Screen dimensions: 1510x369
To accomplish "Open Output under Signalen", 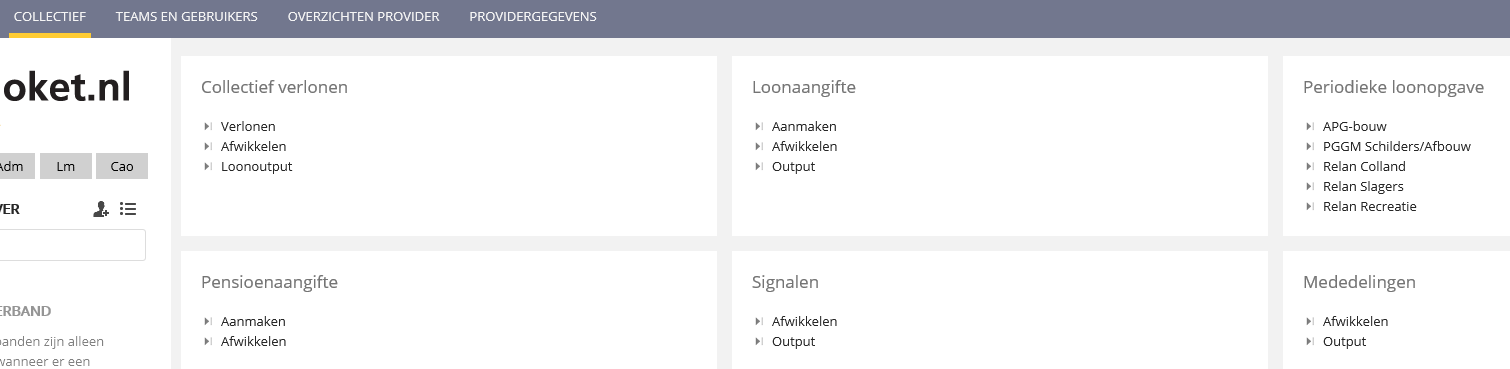I will point(793,341).
